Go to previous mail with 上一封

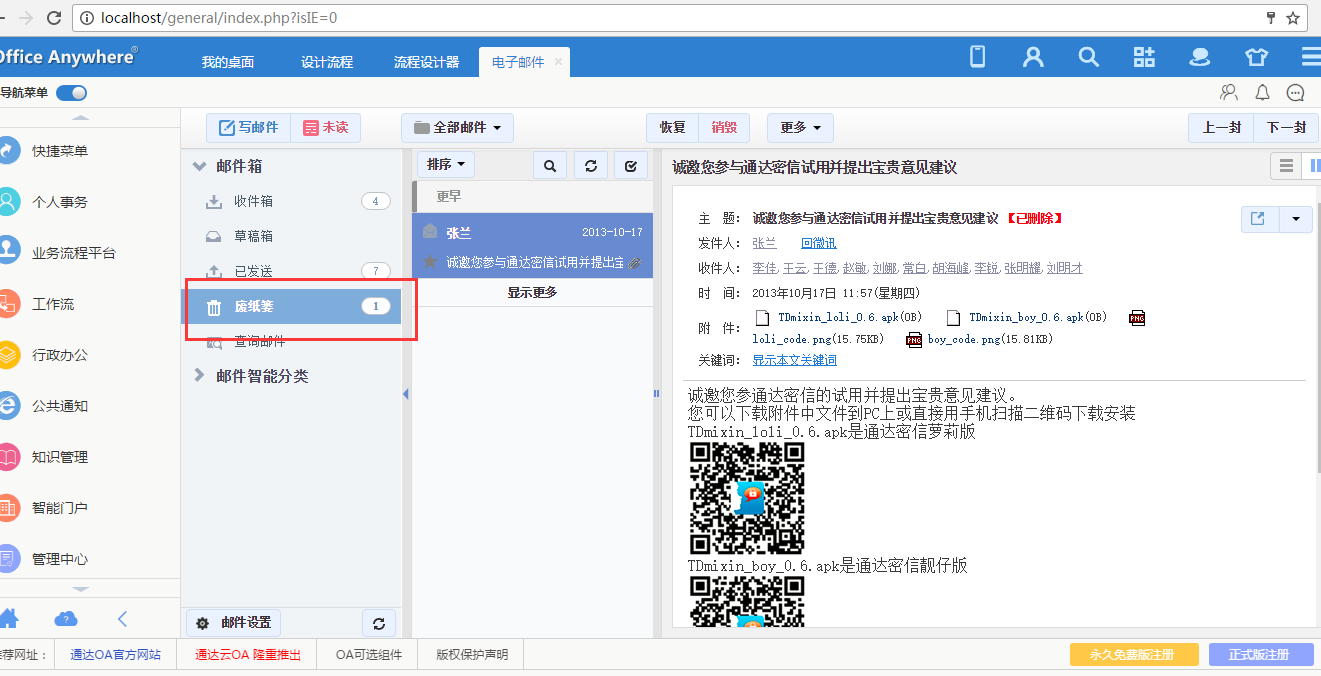tap(1222, 128)
